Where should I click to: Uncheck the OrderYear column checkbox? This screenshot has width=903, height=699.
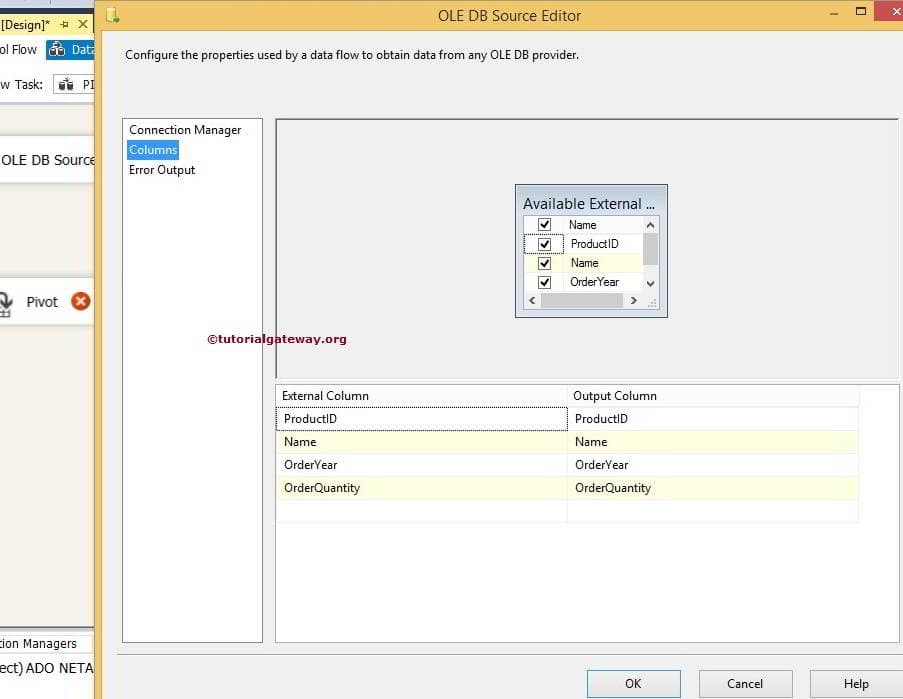click(x=544, y=281)
